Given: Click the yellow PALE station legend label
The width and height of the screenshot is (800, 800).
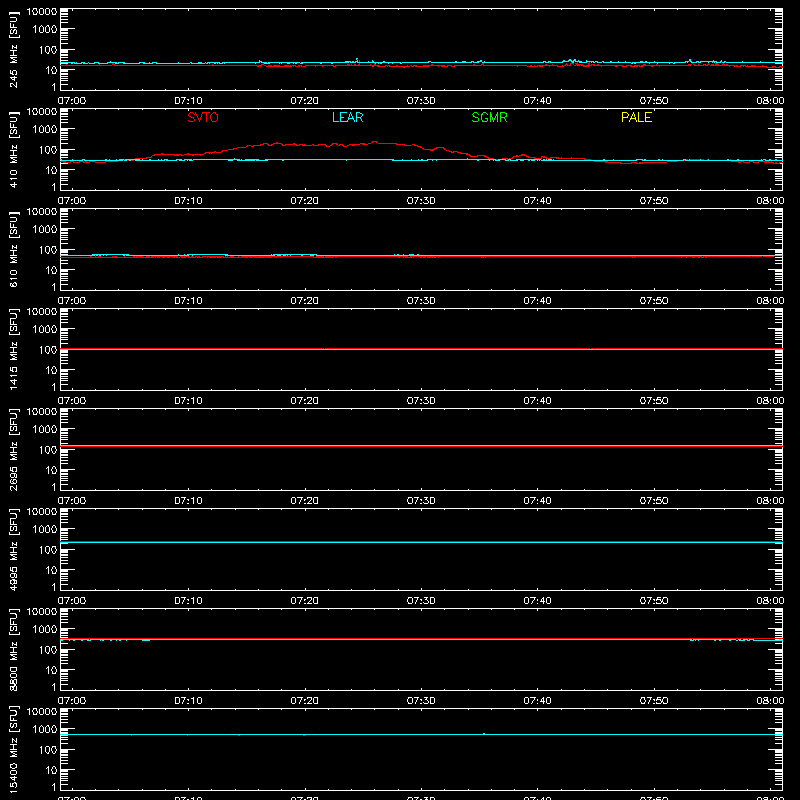Looking at the screenshot, I should coord(636,117).
